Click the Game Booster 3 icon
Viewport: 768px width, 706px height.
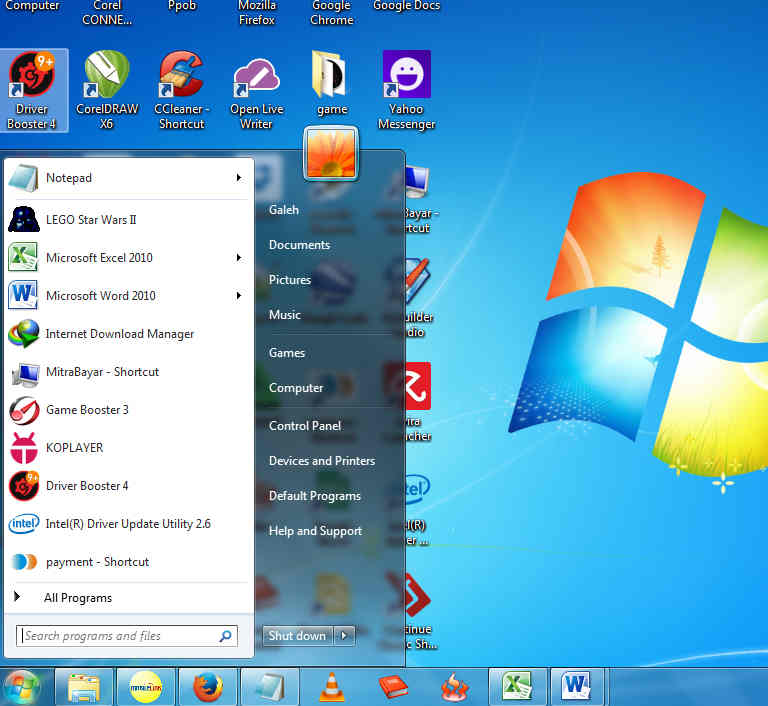click(x=24, y=410)
